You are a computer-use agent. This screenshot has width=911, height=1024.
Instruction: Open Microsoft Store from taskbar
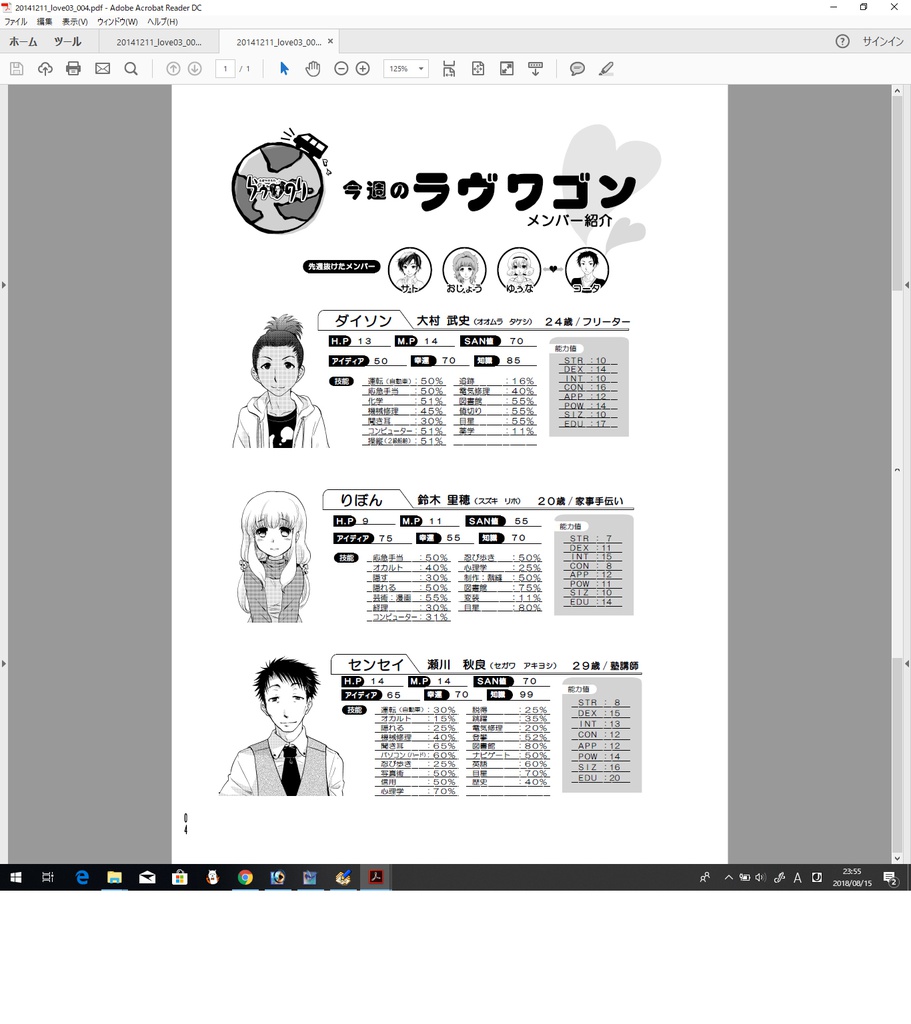coord(180,878)
